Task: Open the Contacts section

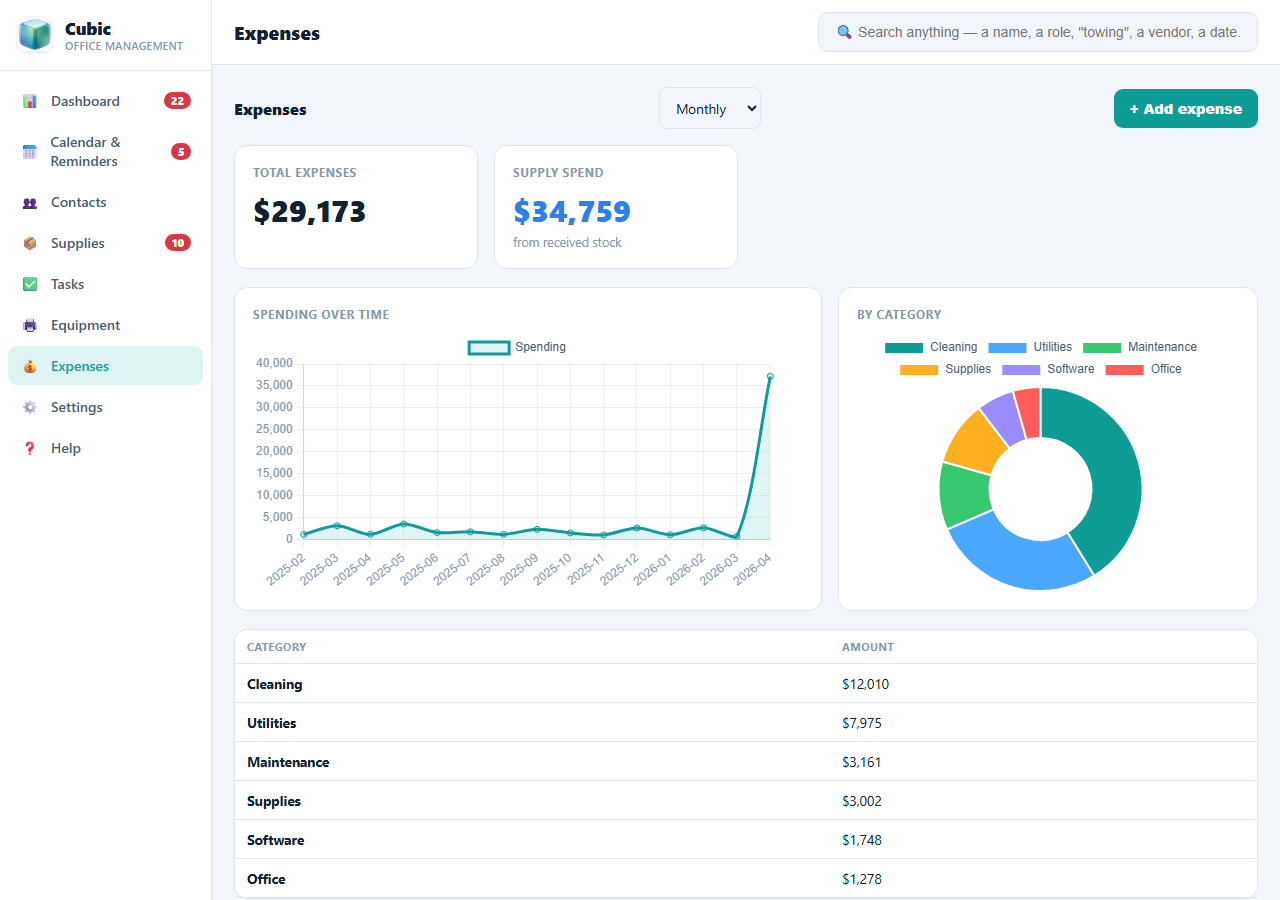Action: coord(105,202)
